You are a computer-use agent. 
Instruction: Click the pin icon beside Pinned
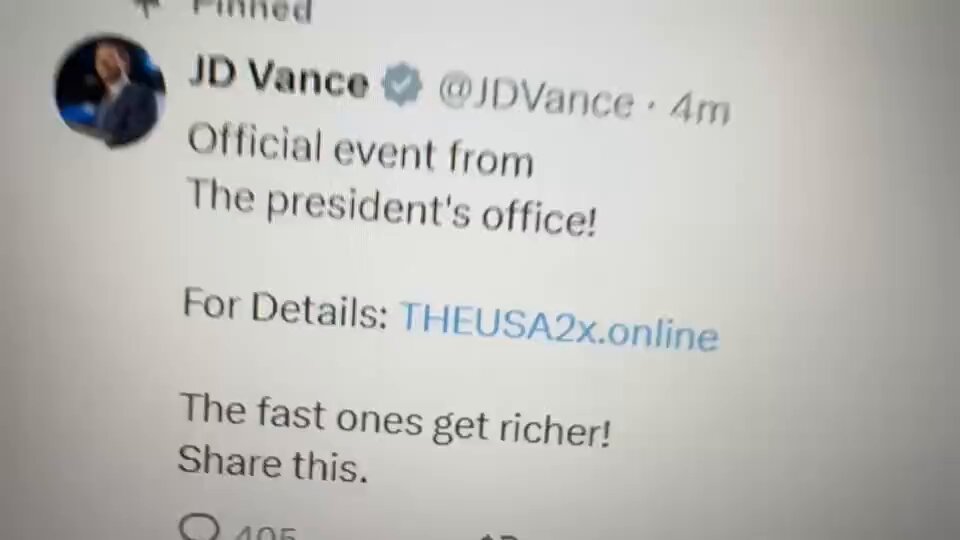pyautogui.click(x=147, y=6)
